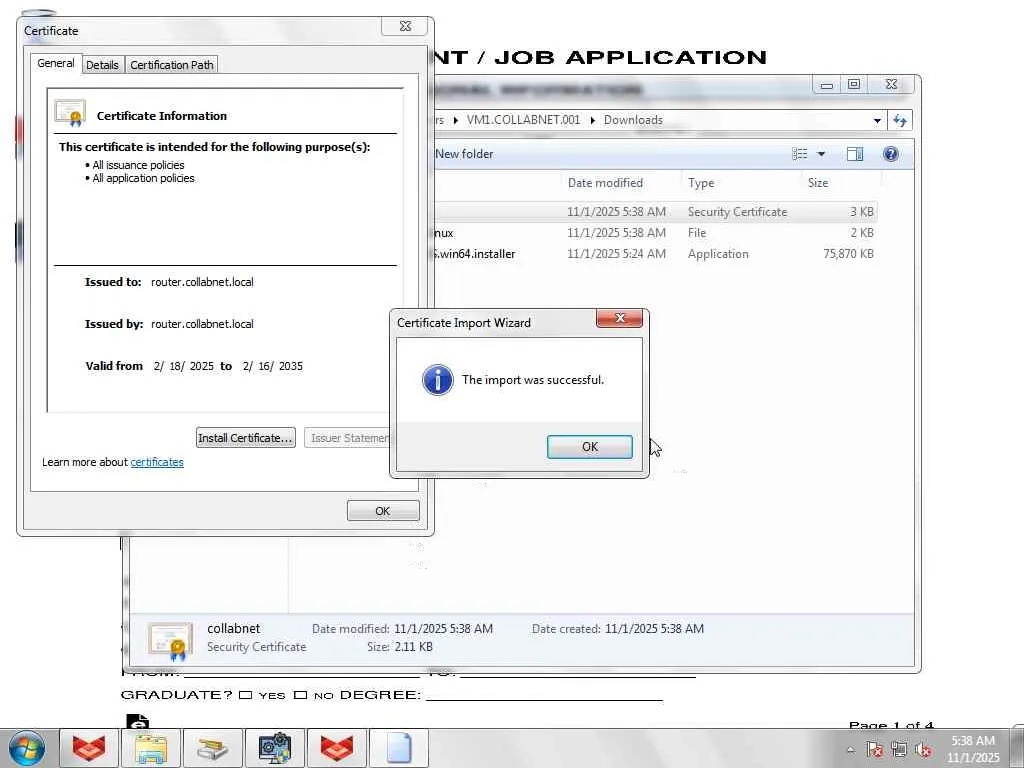Screen dimensions: 1024x768
Task: Check the YES graduate checkbox in the document
Action: [x=246, y=695]
